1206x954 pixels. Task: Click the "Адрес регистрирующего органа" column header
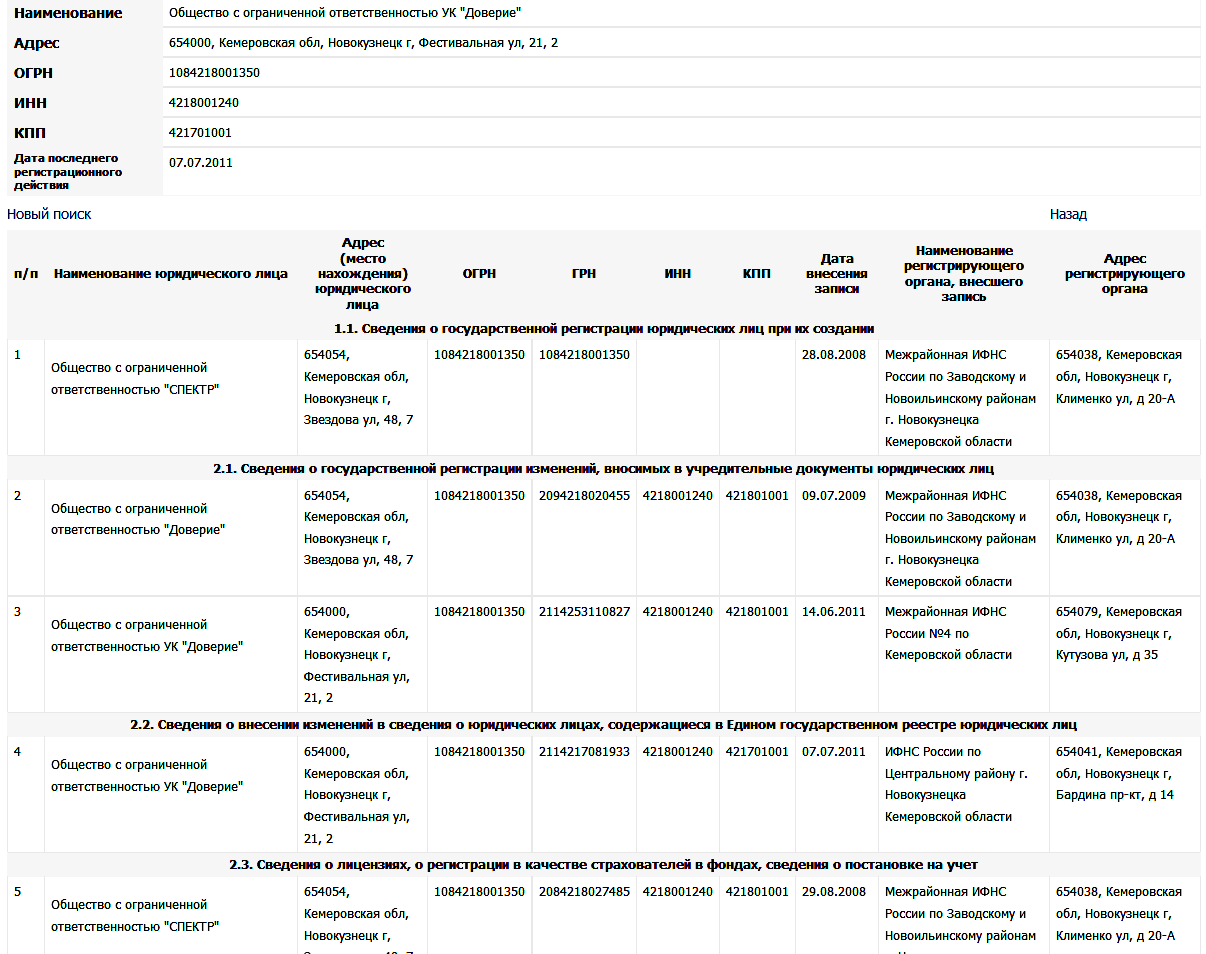(x=1124, y=274)
